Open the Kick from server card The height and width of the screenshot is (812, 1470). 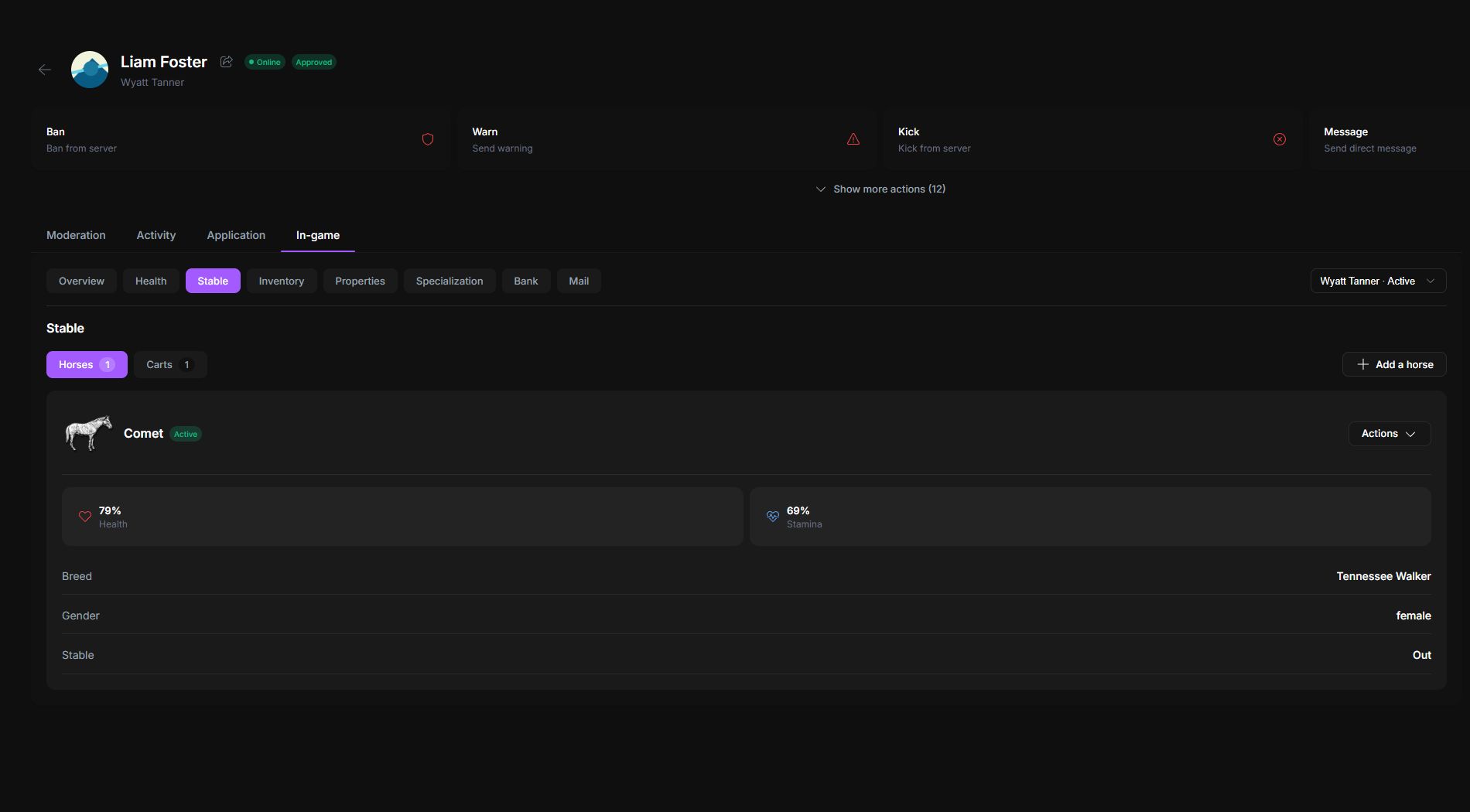point(1092,139)
